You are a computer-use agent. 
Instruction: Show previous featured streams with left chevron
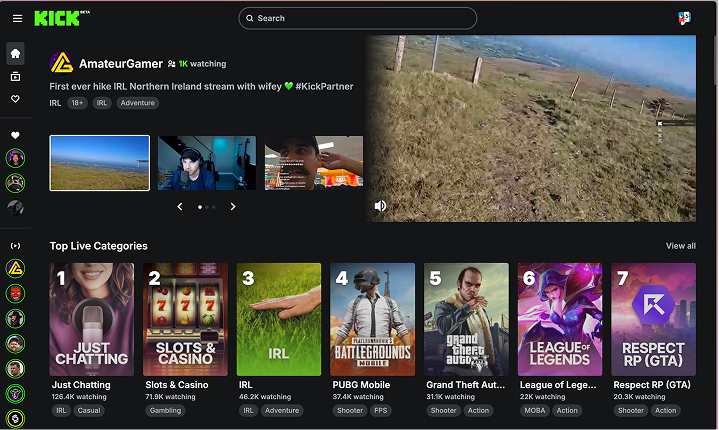[180, 207]
